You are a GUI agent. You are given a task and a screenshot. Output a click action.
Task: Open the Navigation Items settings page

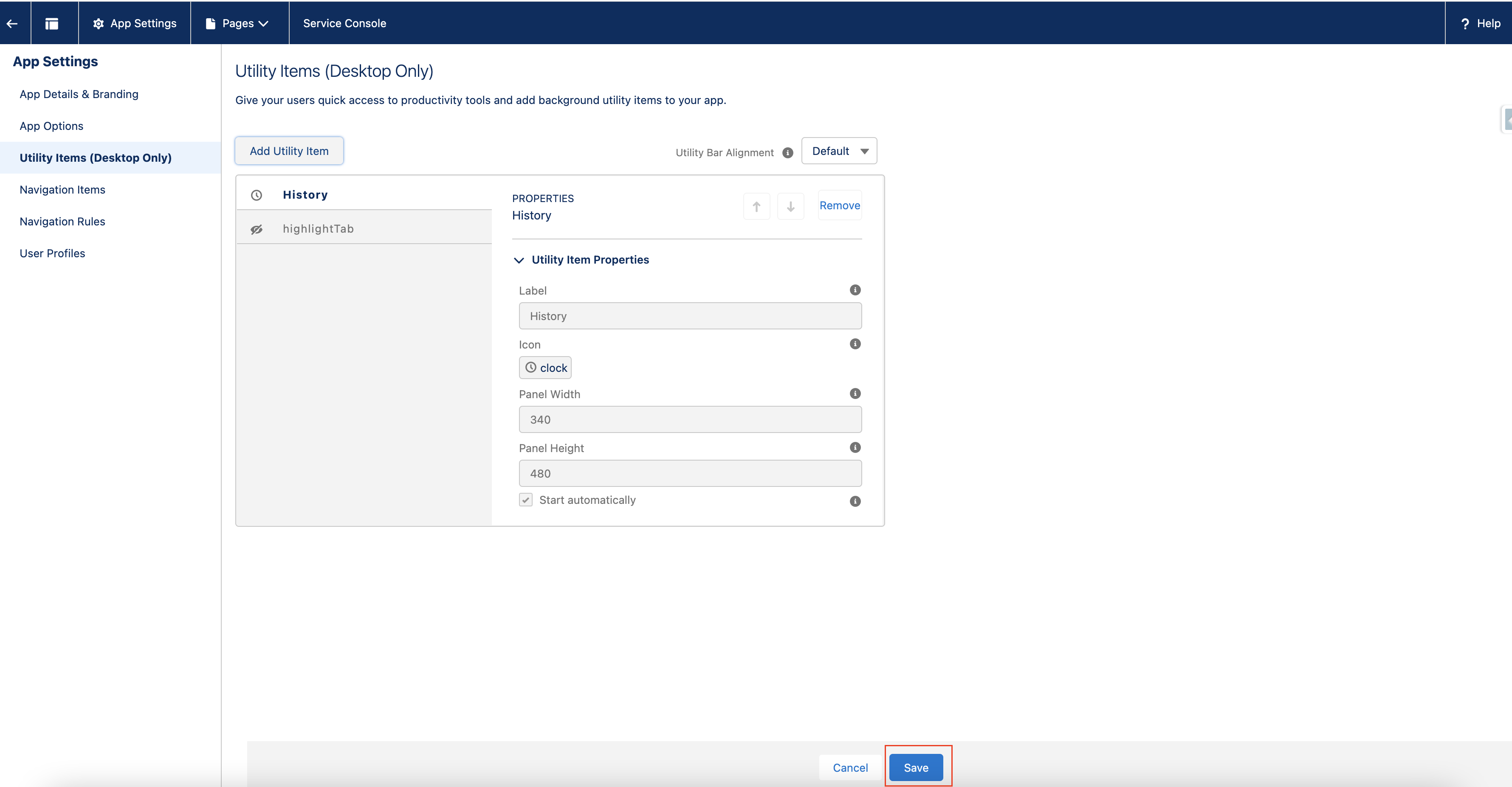click(x=62, y=189)
